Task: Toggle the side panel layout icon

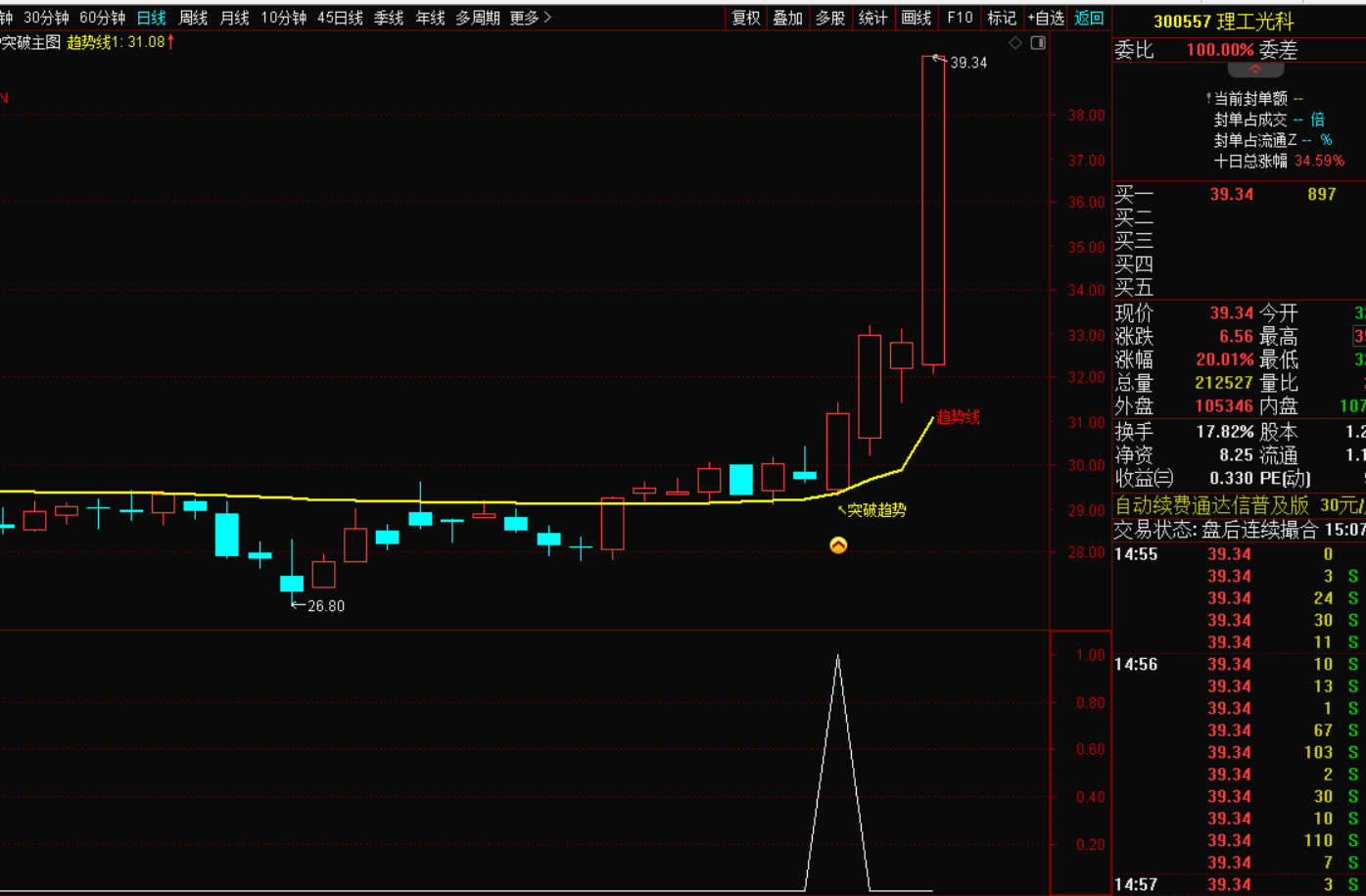Action: pyautogui.click(x=1038, y=43)
